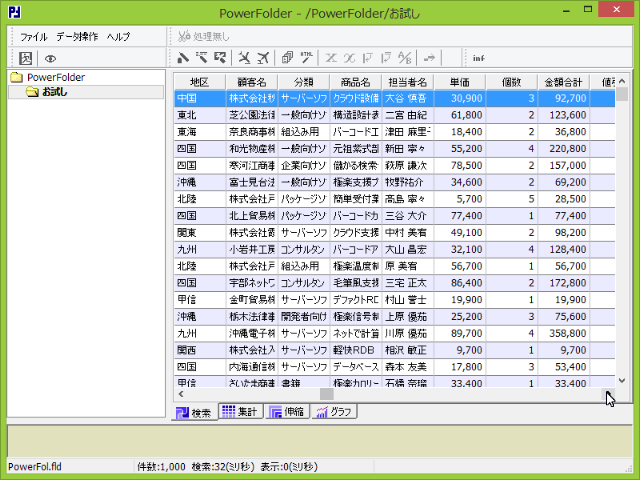Click the framed 図 icon in the left toolbar
The image size is (640, 480).
25,58
